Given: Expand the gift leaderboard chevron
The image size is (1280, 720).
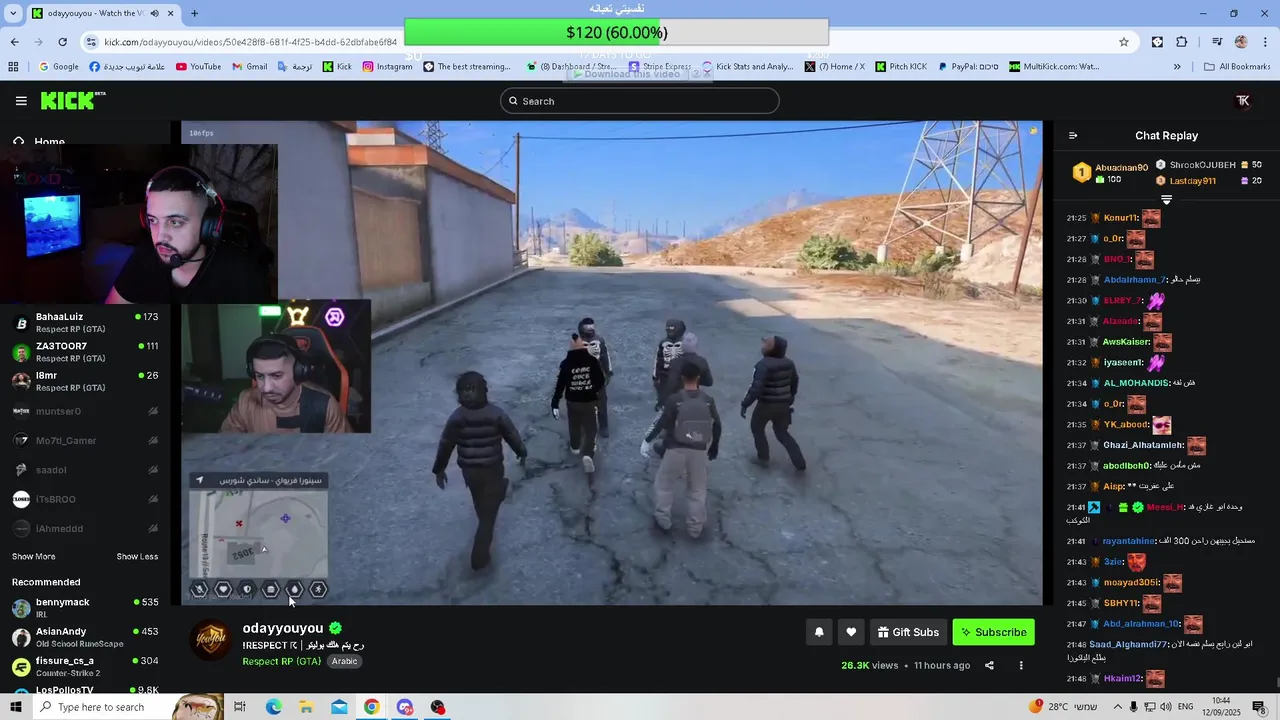Looking at the screenshot, I should 1166,200.
